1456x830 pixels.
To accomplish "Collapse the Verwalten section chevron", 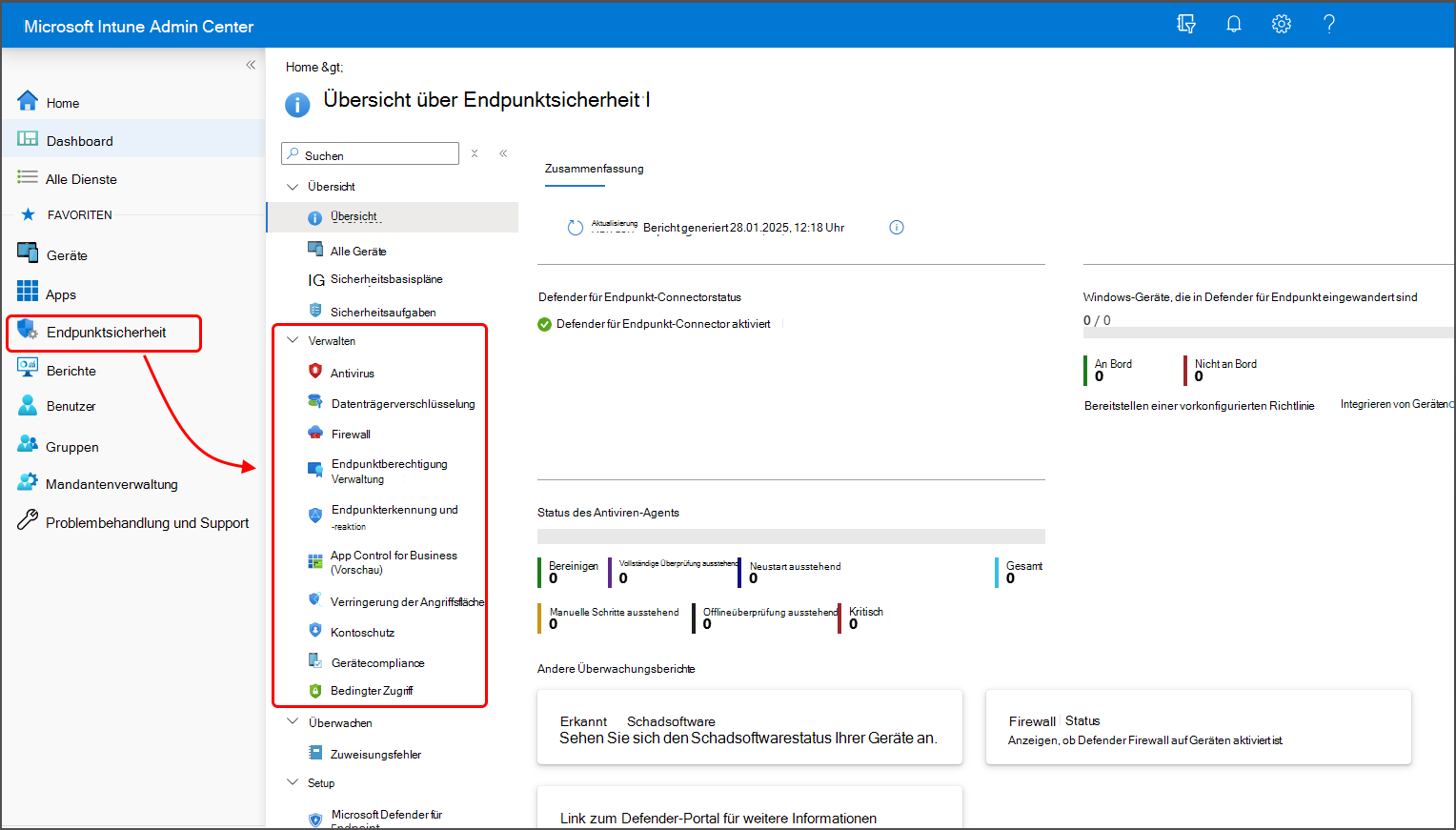I will pyautogui.click(x=293, y=340).
